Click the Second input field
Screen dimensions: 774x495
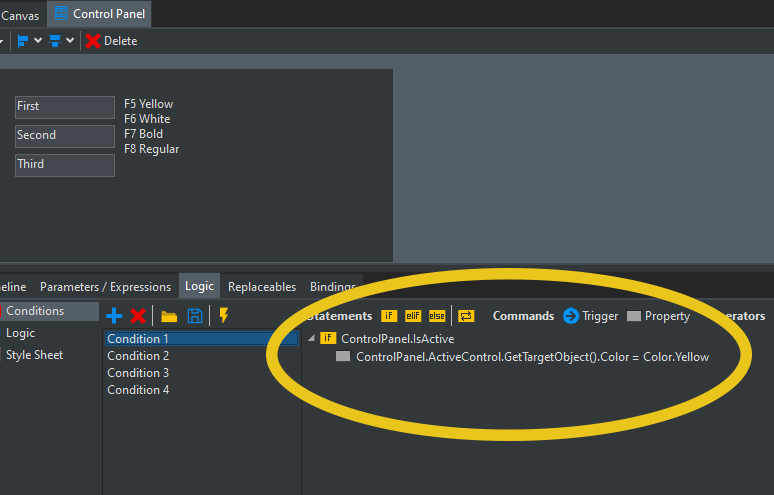point(65,136)
